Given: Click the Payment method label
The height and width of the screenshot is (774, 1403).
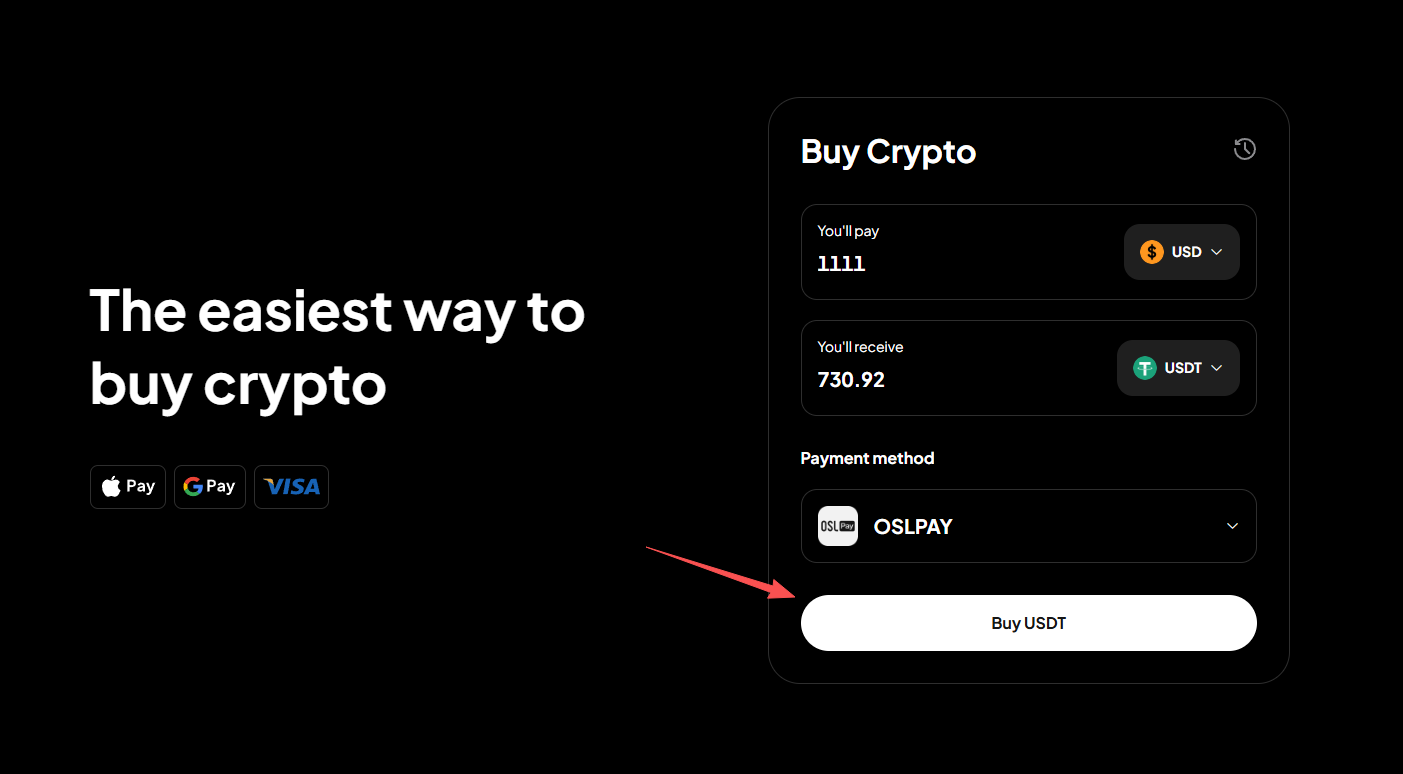Looking at the screenshot, I should click(867, 458).
